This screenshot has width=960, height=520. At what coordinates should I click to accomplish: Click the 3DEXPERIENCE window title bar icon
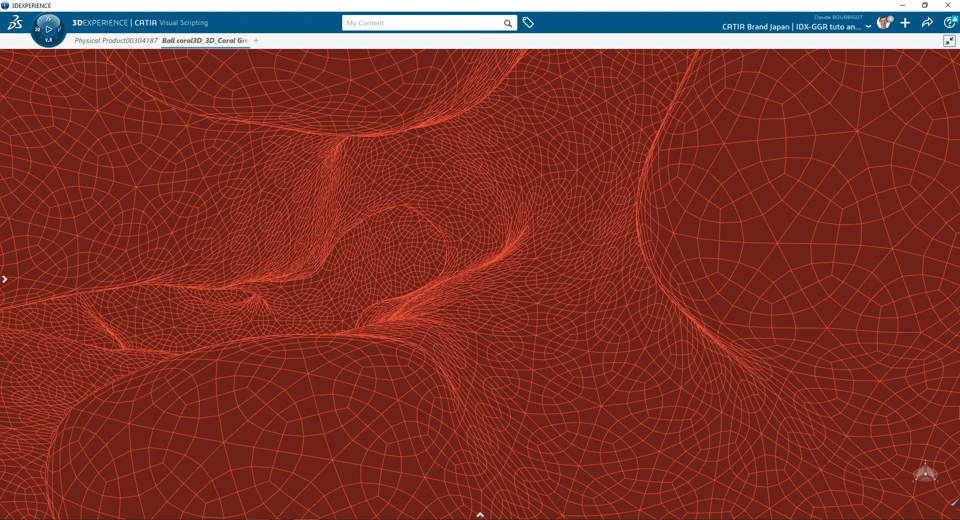pos(5,6)
